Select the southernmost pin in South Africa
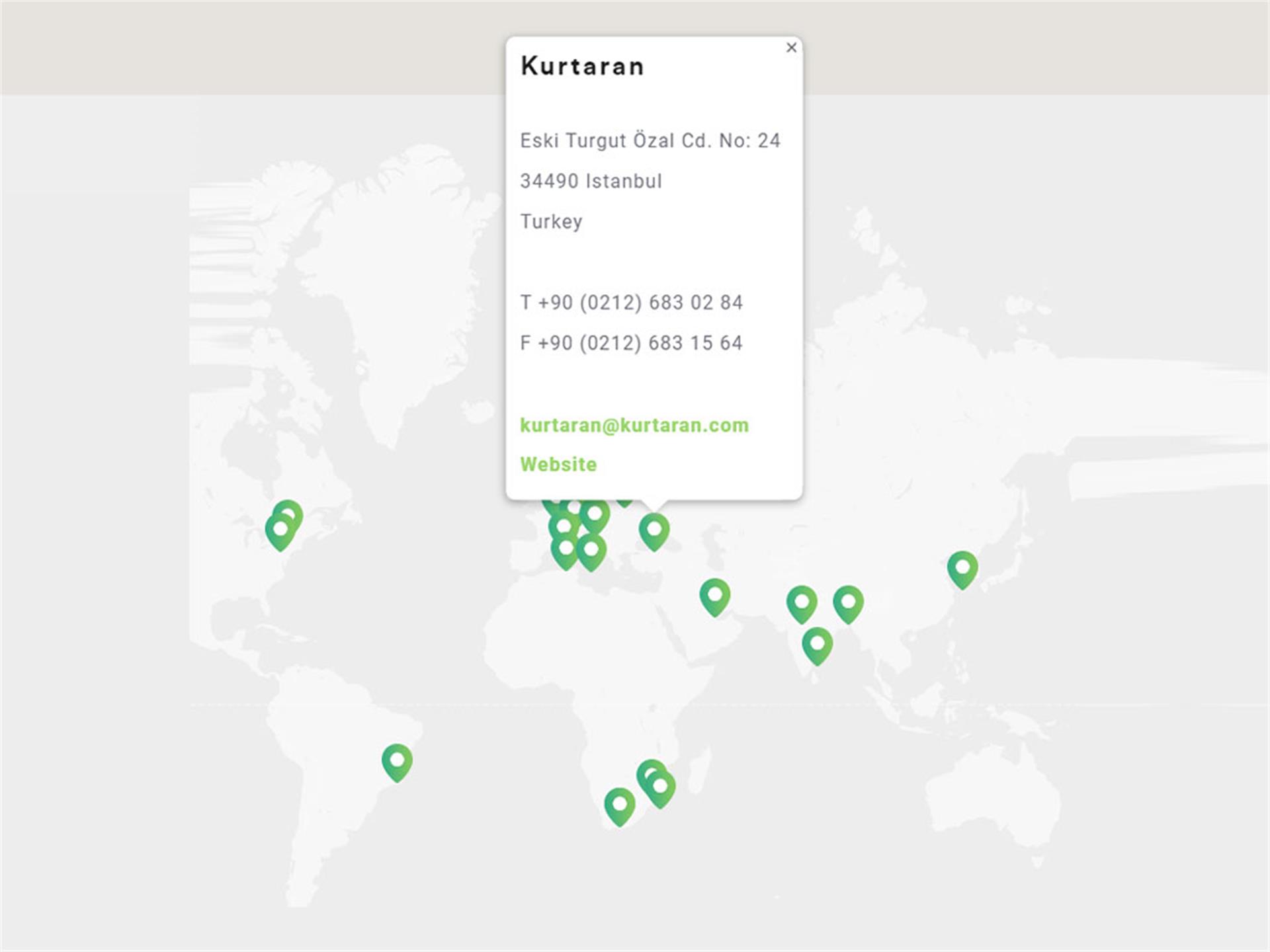Screen dimensions: 1270x952 point(620,807)
